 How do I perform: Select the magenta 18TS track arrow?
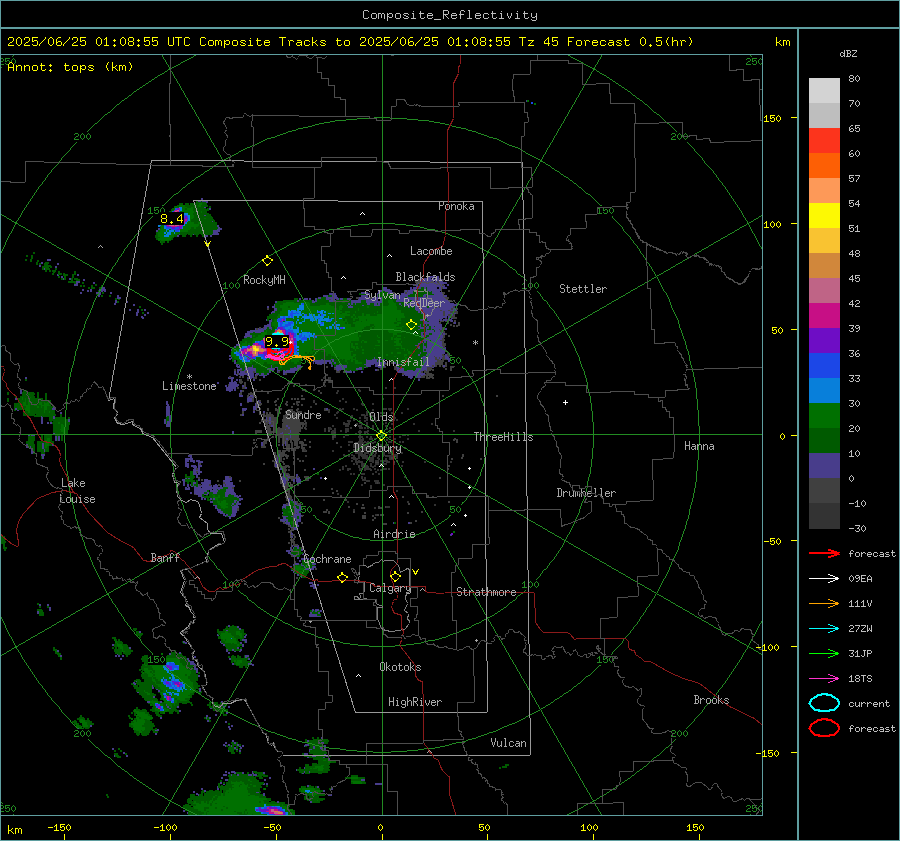[824, 679]
